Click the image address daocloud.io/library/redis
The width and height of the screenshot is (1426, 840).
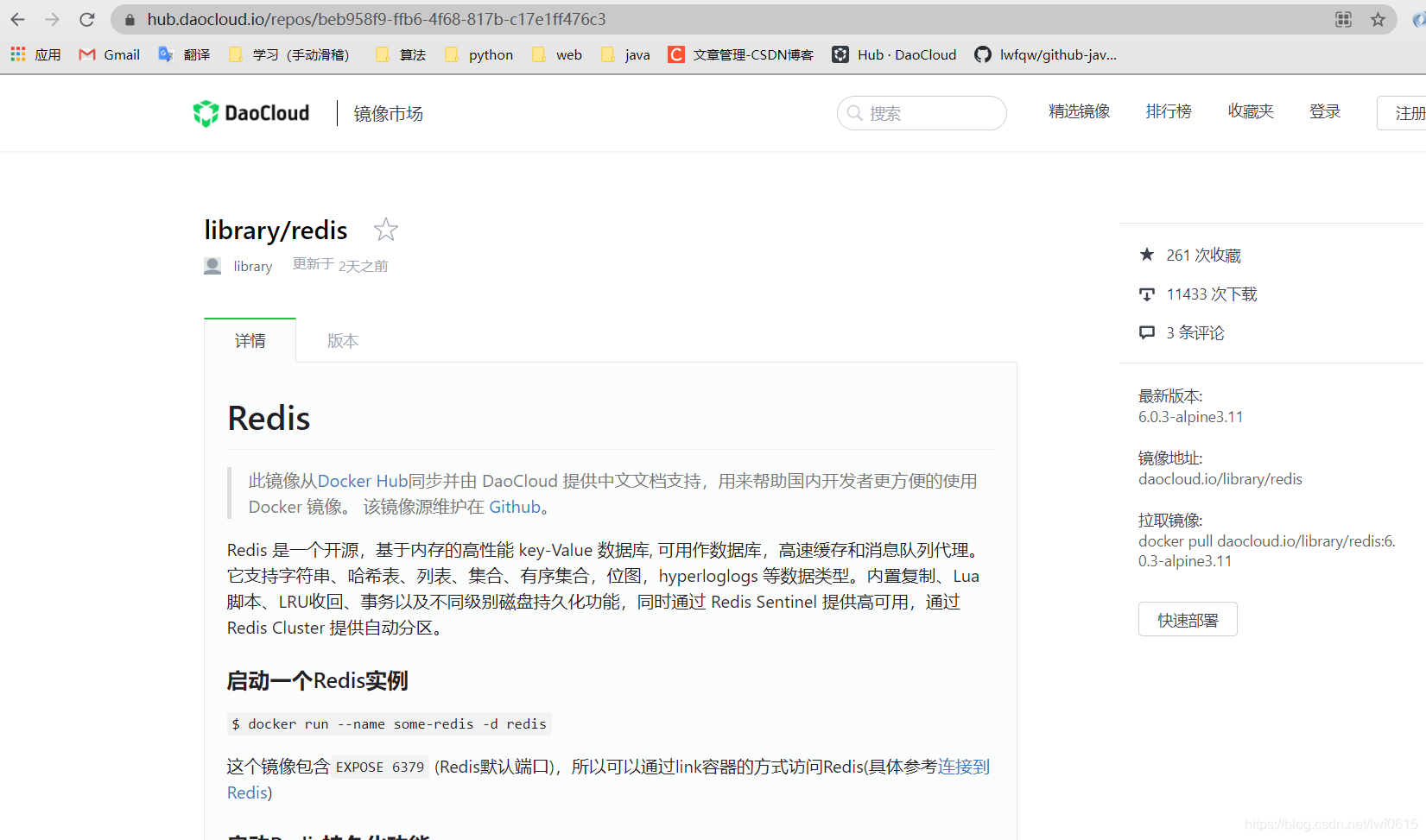coord(1220,479)
